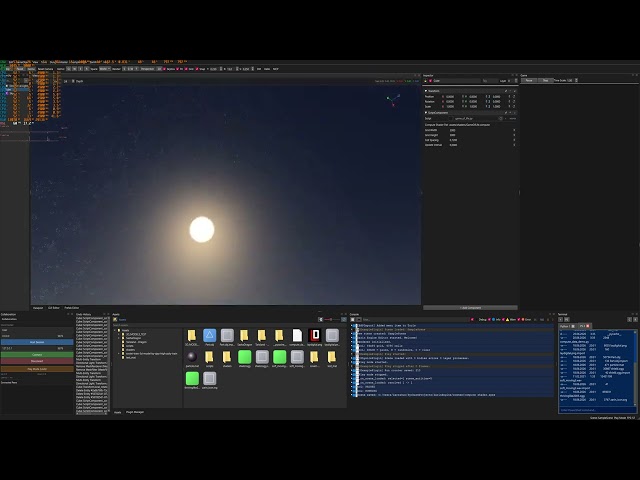640x480 pixels.
Task: Click the console filter input field
Action: pyautogui.click(x=416, y=320)
